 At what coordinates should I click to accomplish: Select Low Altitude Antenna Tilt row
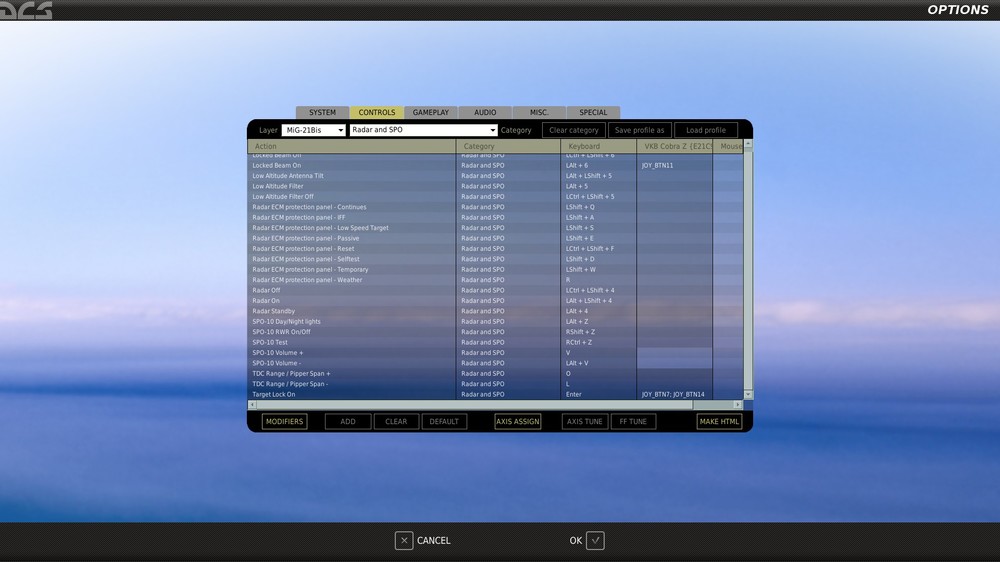pyautogui.click(x=495, y=175)
